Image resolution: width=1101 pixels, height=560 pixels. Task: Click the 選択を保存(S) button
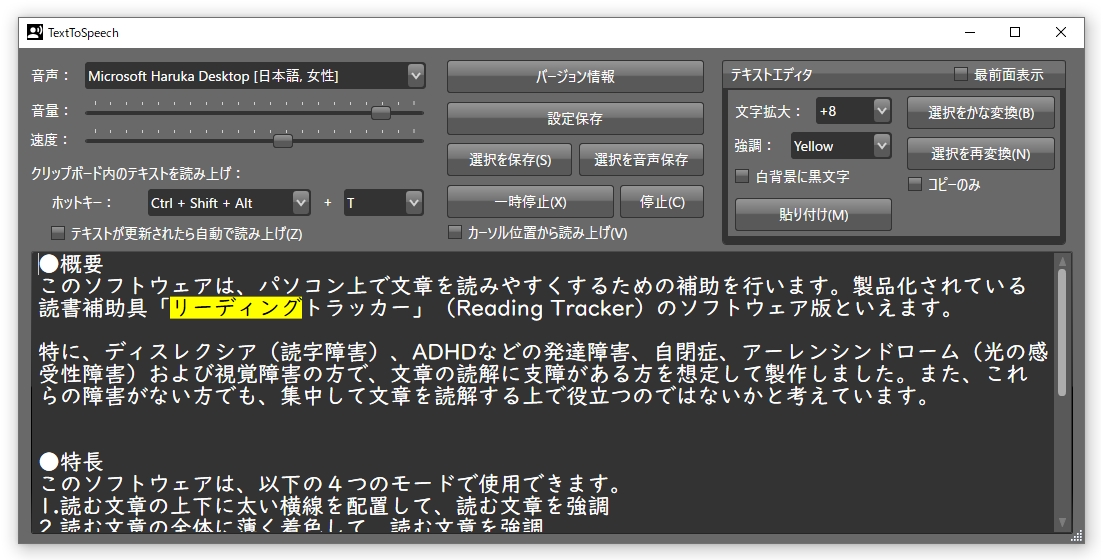[x=510, y=160]
